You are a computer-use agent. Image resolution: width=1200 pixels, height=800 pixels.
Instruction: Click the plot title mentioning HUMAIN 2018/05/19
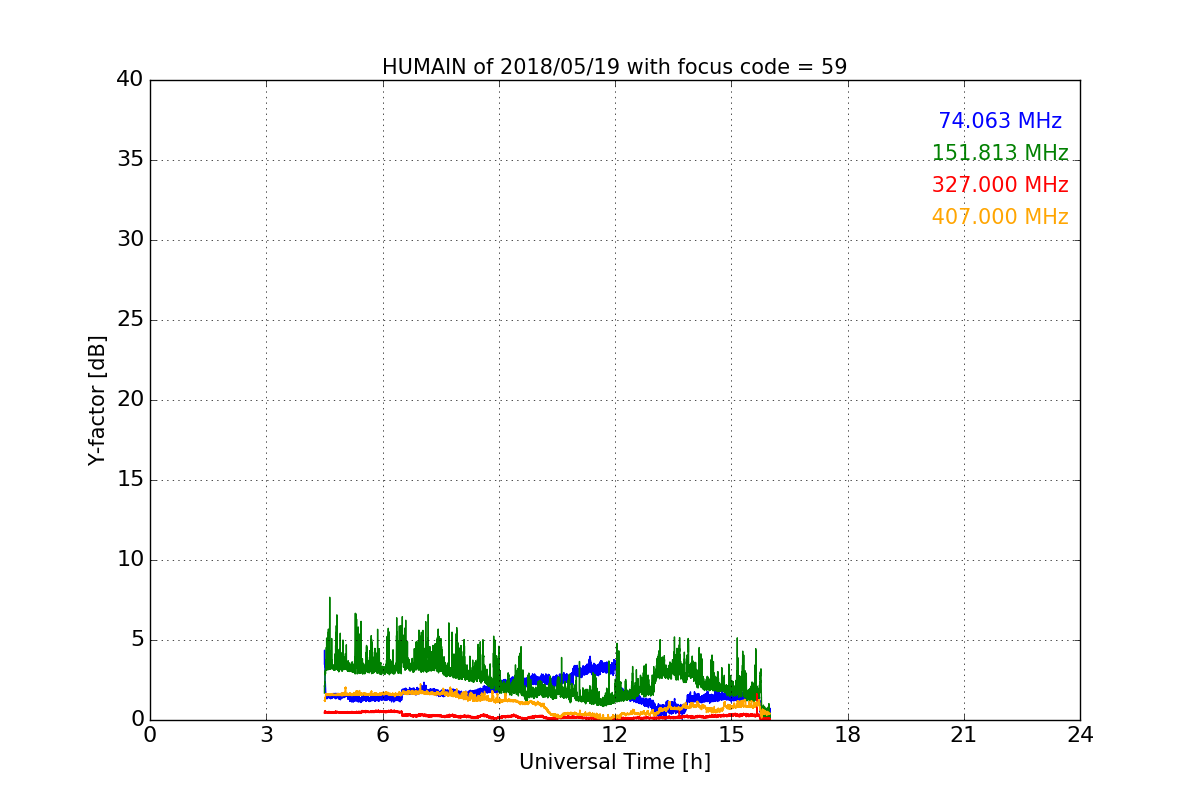(x=614, y=67)
